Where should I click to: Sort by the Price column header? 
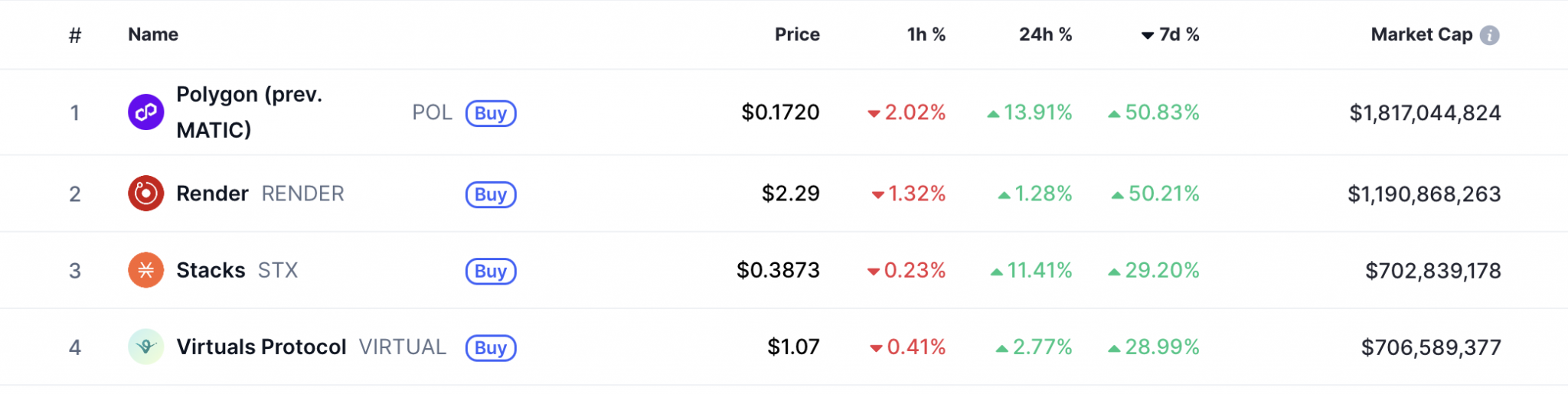click(x=796, y=34)
